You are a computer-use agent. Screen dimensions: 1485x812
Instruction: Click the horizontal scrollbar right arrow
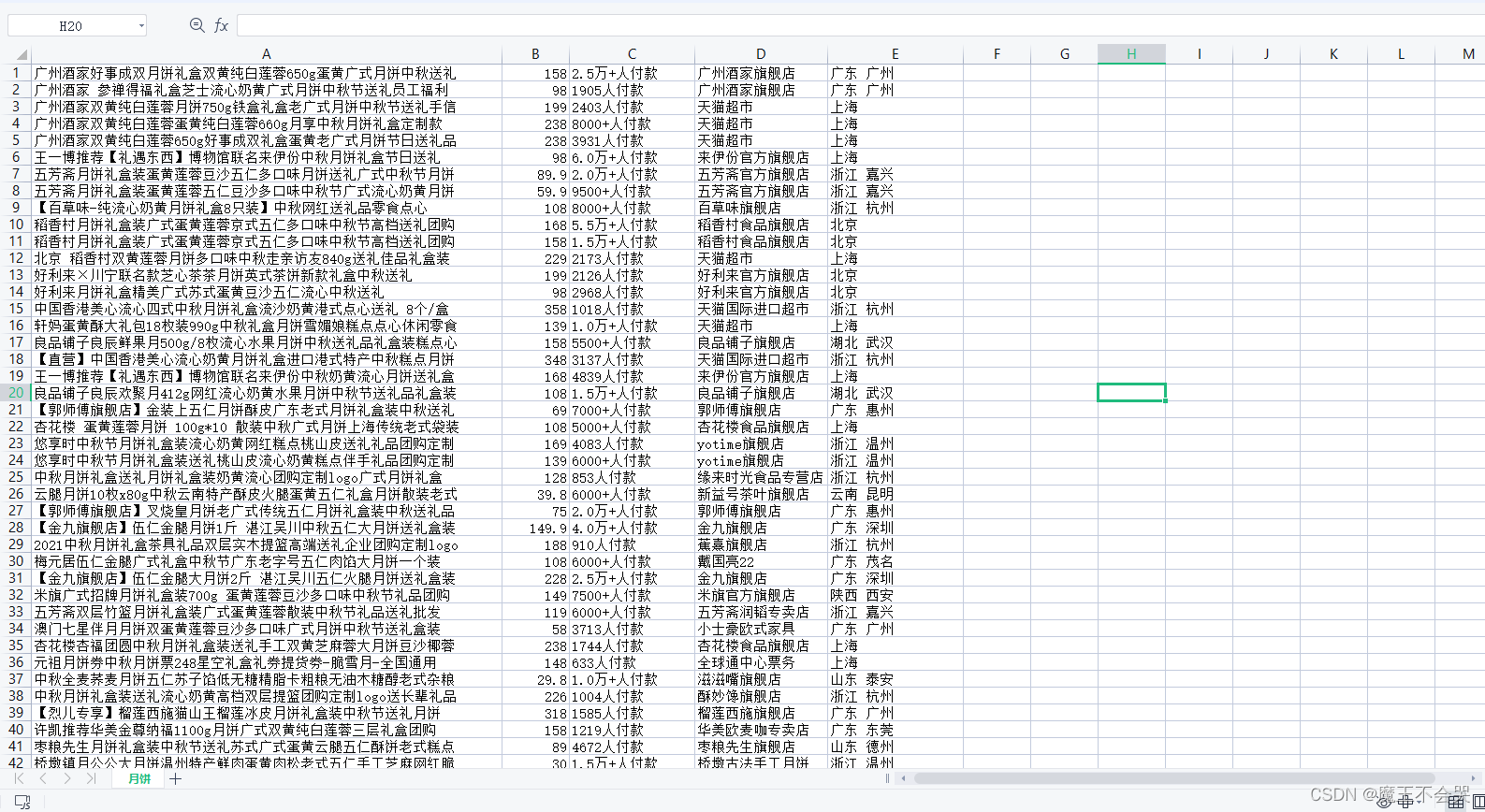click(1474, 778)
